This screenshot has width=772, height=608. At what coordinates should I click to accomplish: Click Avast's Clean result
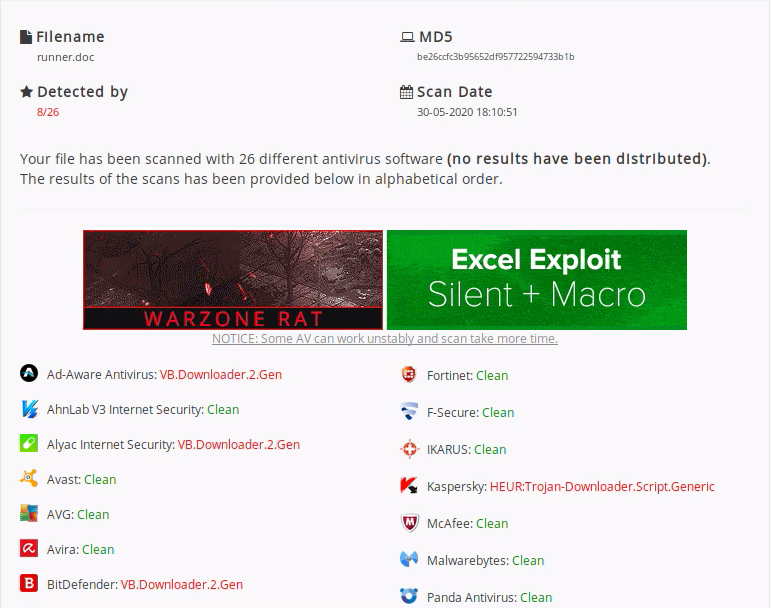pyautogui.click(x=100, y=480)
